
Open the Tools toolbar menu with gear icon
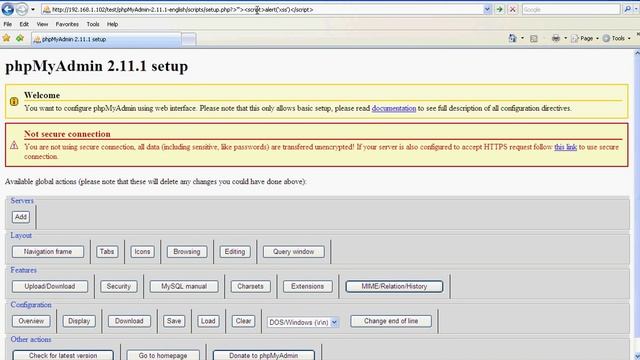[x=616, y=38]
